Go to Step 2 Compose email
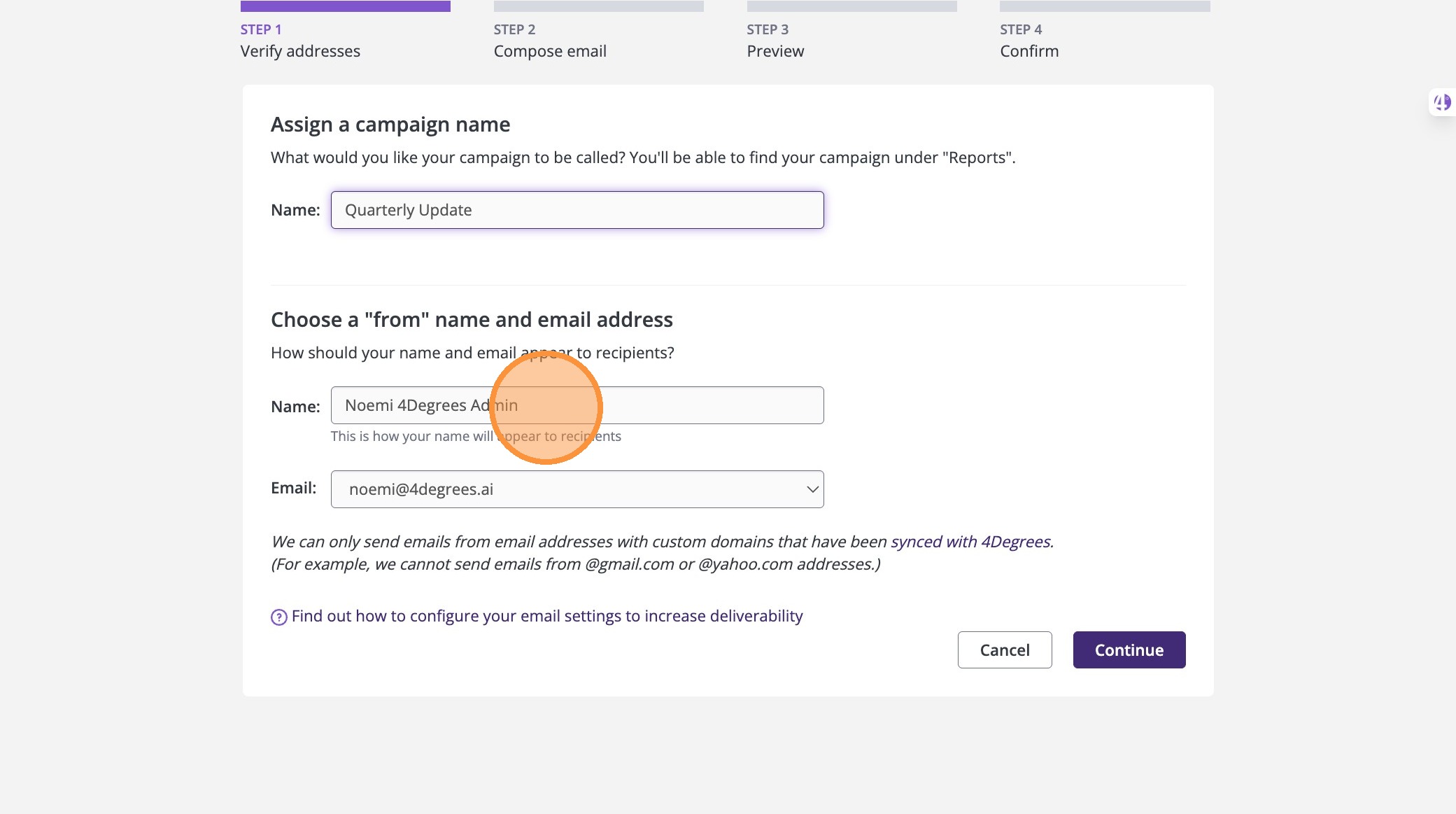Image resolution: width=1456 pixels, height=814 pixels. point(550,51)
